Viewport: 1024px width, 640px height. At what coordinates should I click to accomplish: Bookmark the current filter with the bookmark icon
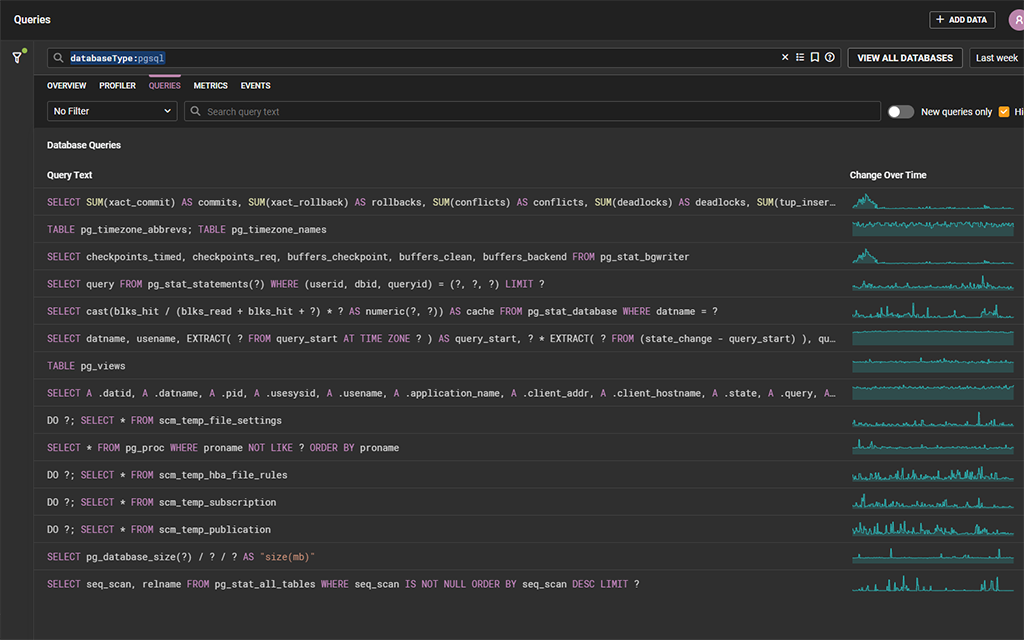coord(812,57)
